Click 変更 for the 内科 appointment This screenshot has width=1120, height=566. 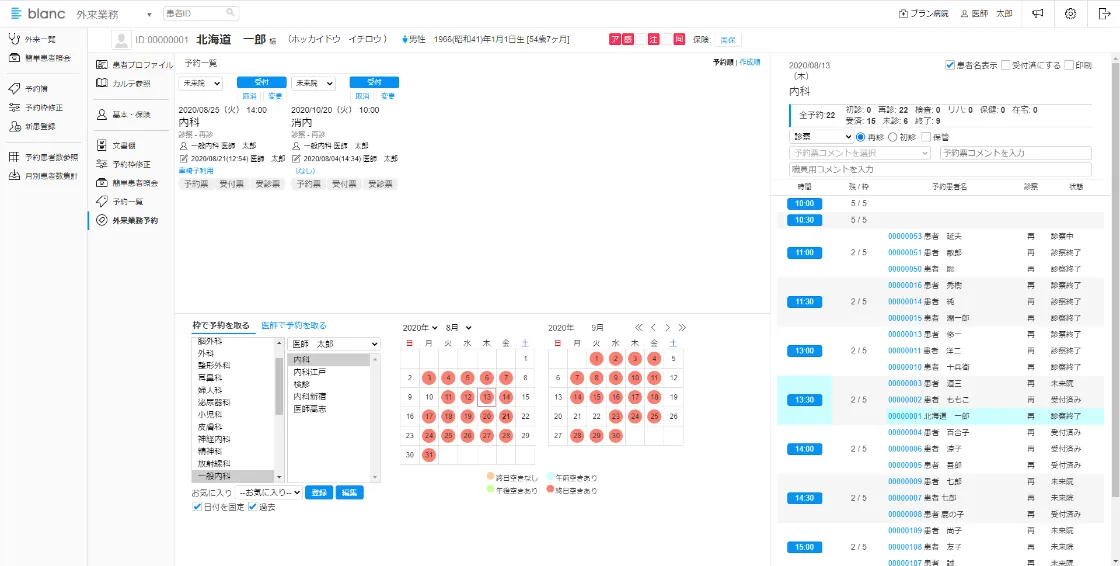click(x=275, y=96)
